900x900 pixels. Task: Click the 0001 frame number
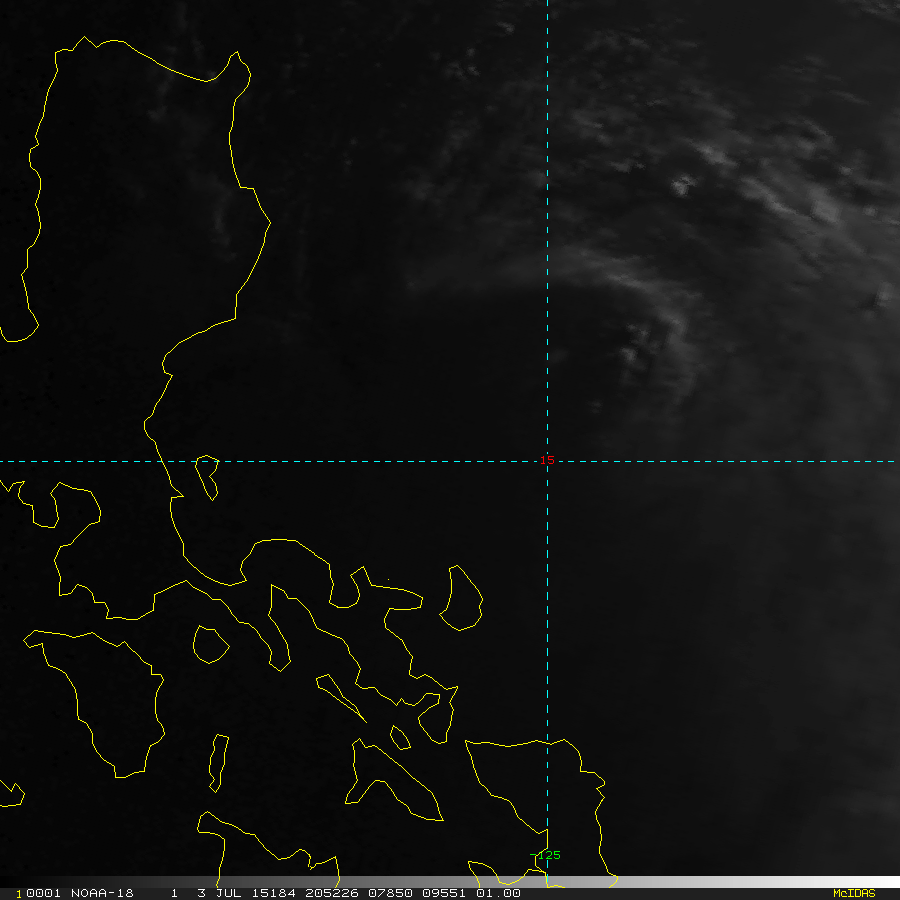click(x=43, y=893)
